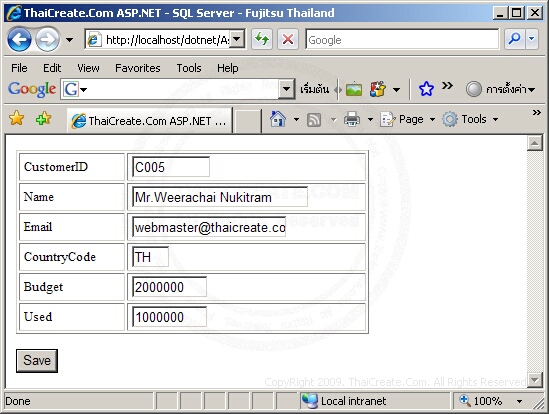Click Add to Favorites icon

43,119
